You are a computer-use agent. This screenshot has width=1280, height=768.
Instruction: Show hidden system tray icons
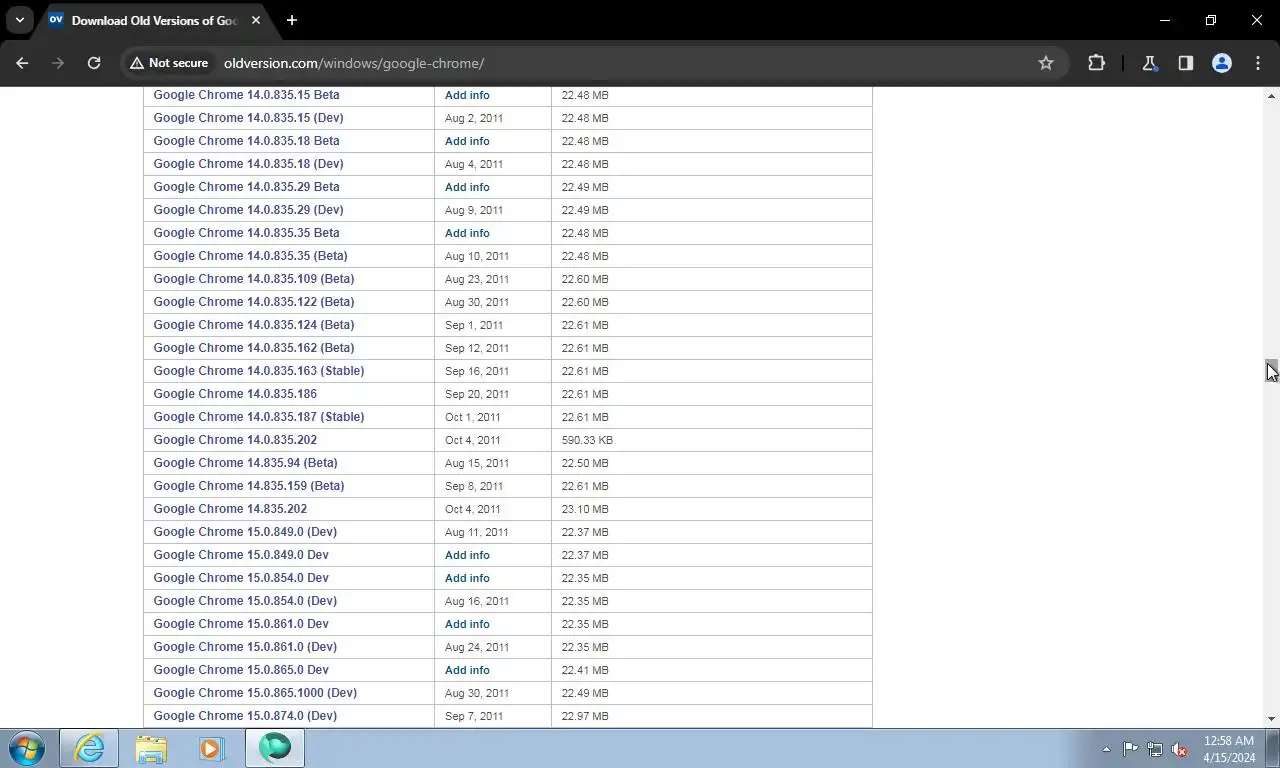(x=1106, y=749)
